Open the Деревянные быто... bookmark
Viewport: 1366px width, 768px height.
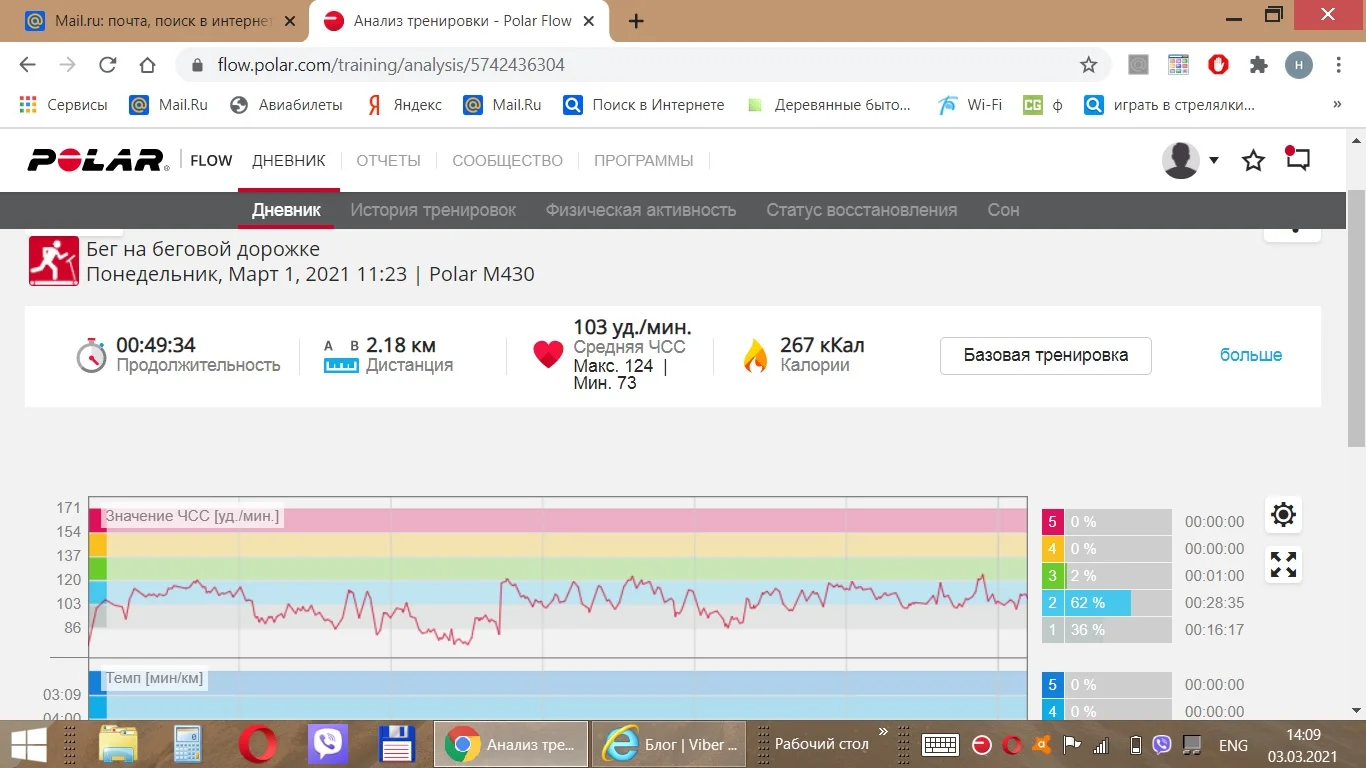pos(829,105)
